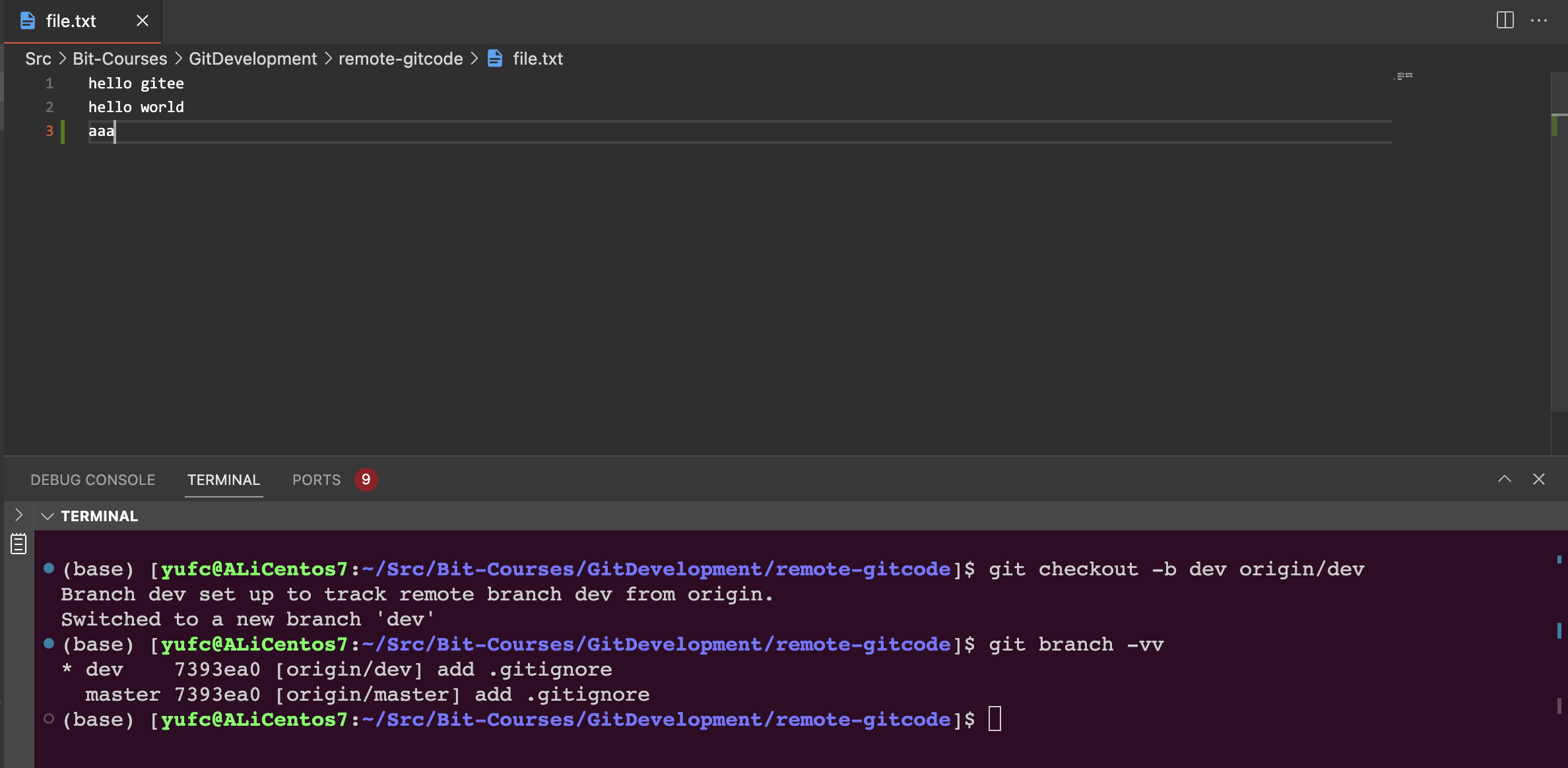Image resolution: width=1568 pixels, height=768 pixels.
Task: Open the editor more actions ellipsis
Action: (x=1539, y=20)
